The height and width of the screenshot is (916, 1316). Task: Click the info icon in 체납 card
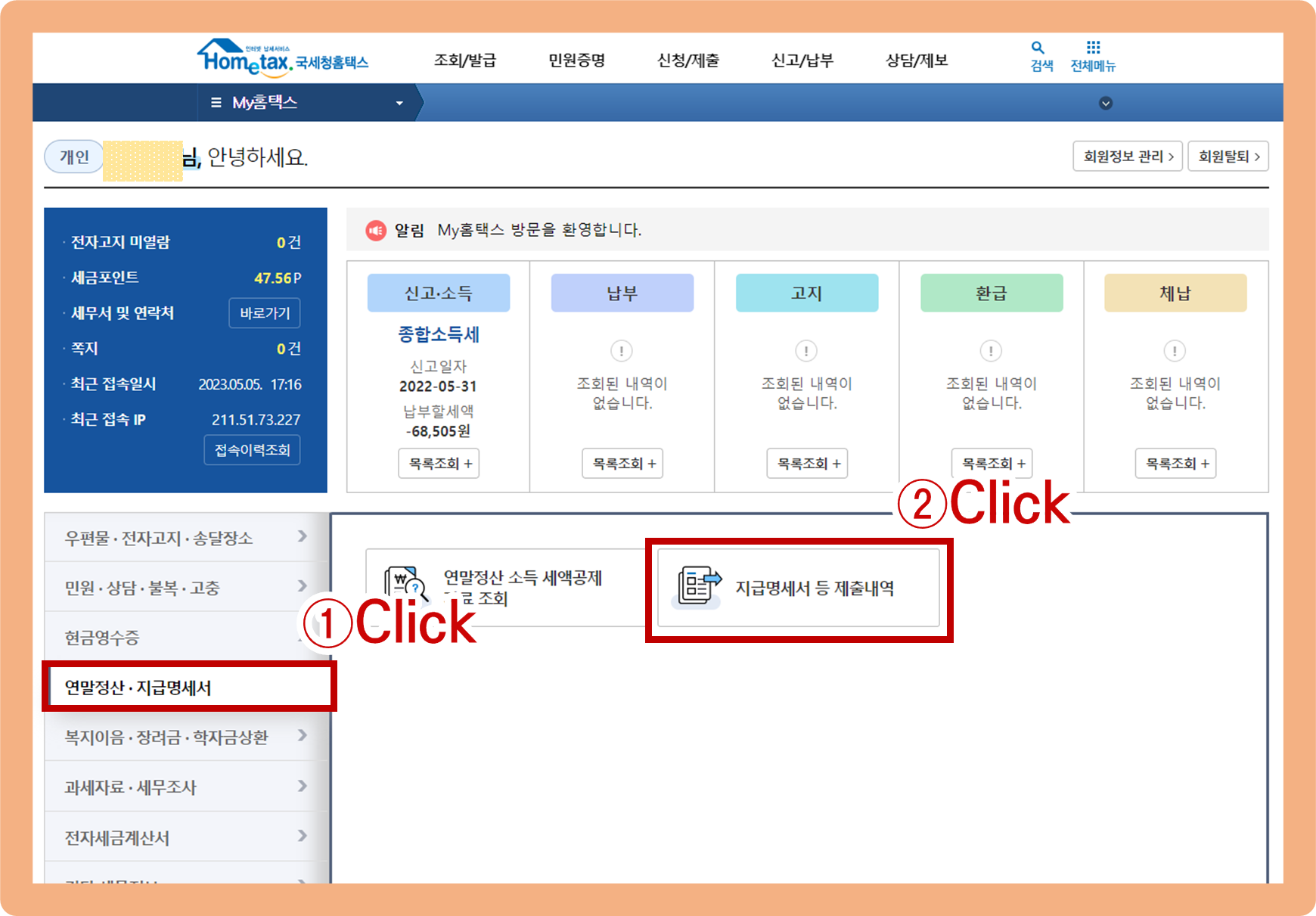click(x=1175, y=351)
